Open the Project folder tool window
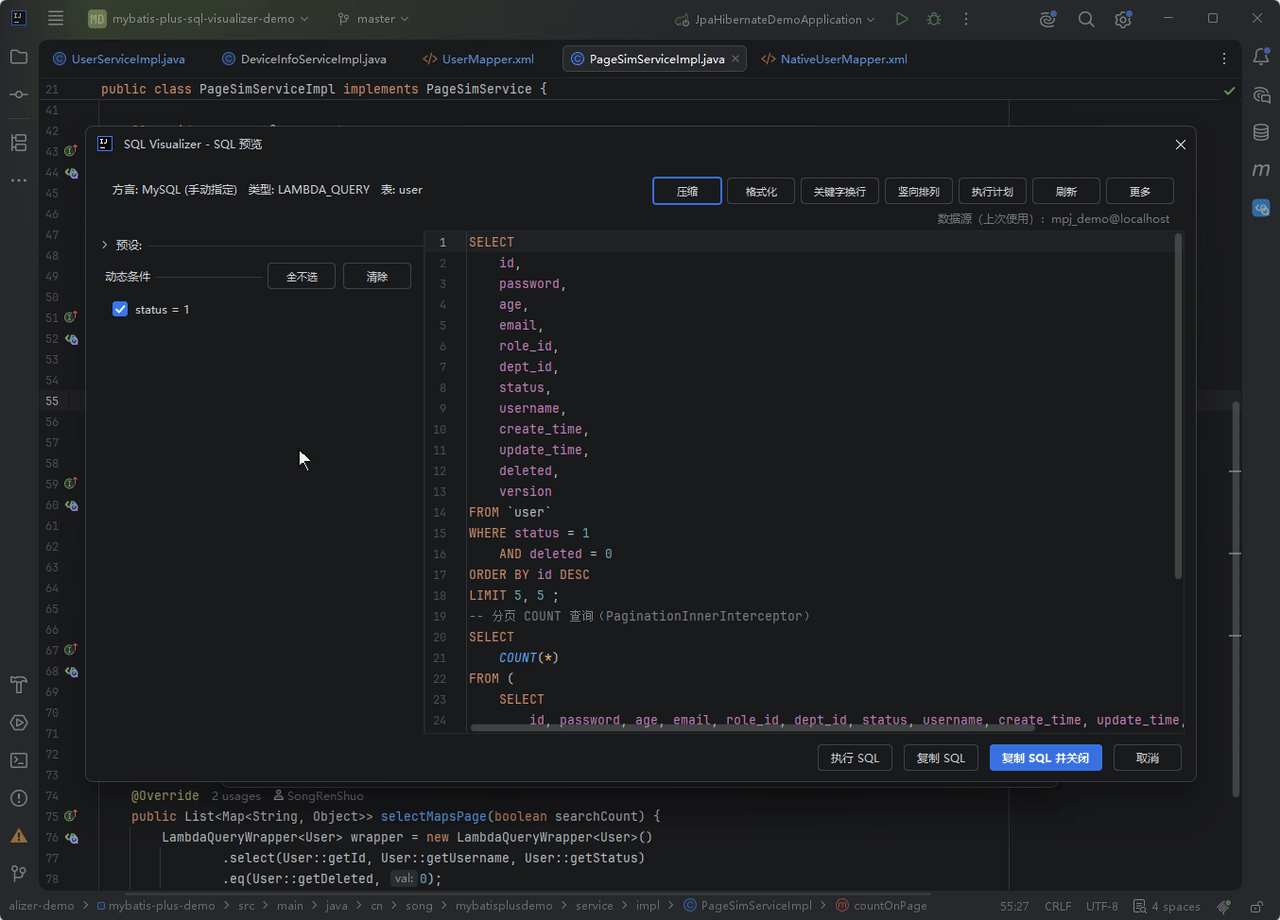 click(x=19, y=57)
